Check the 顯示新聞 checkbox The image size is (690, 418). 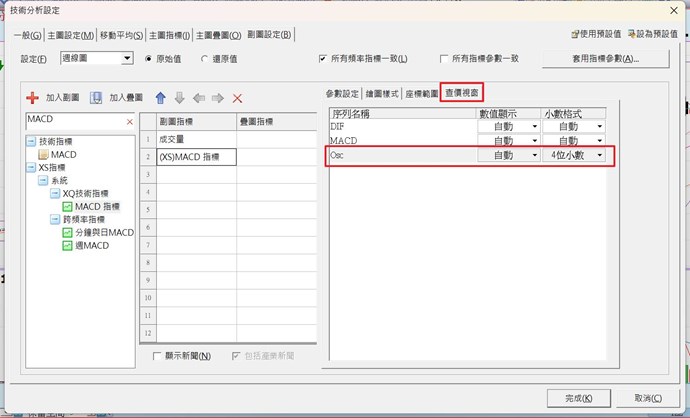(157, 356)
